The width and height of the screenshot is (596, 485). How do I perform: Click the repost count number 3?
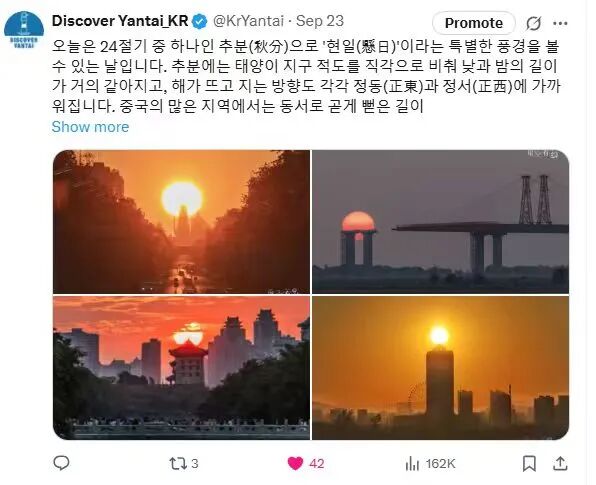[x=195, y=464]
